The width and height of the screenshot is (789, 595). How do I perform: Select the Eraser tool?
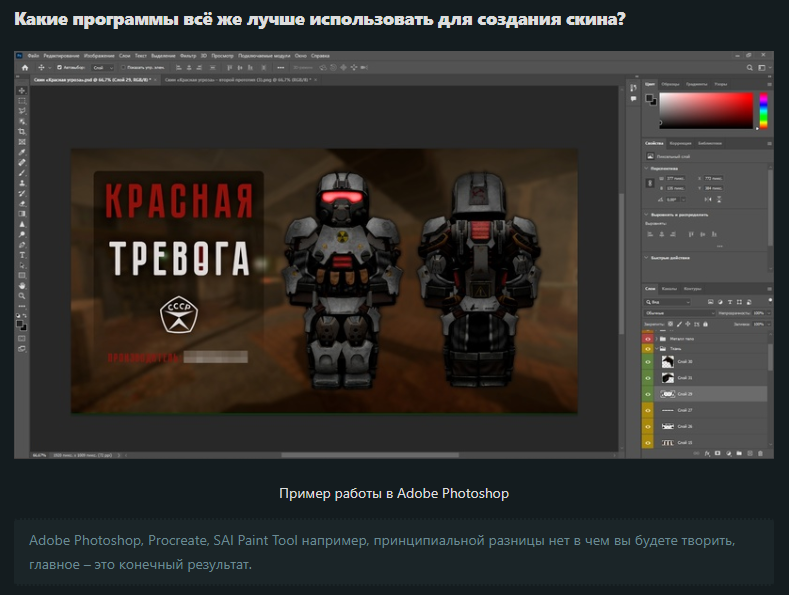22,204
